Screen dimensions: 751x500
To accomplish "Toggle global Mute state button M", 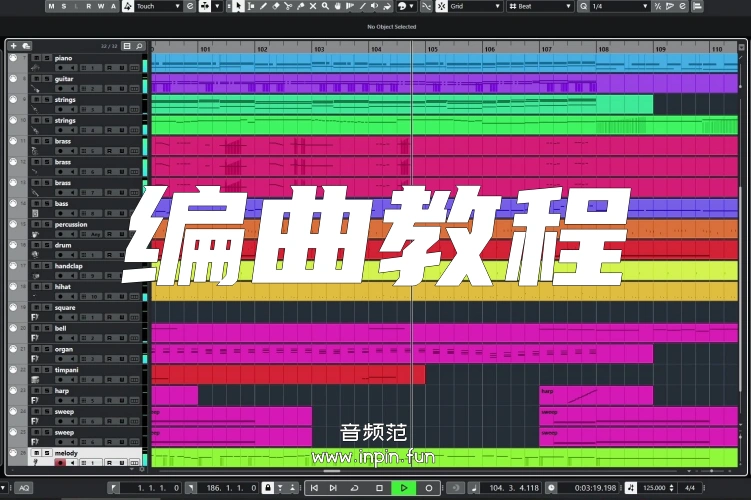I will click(51, 6).
